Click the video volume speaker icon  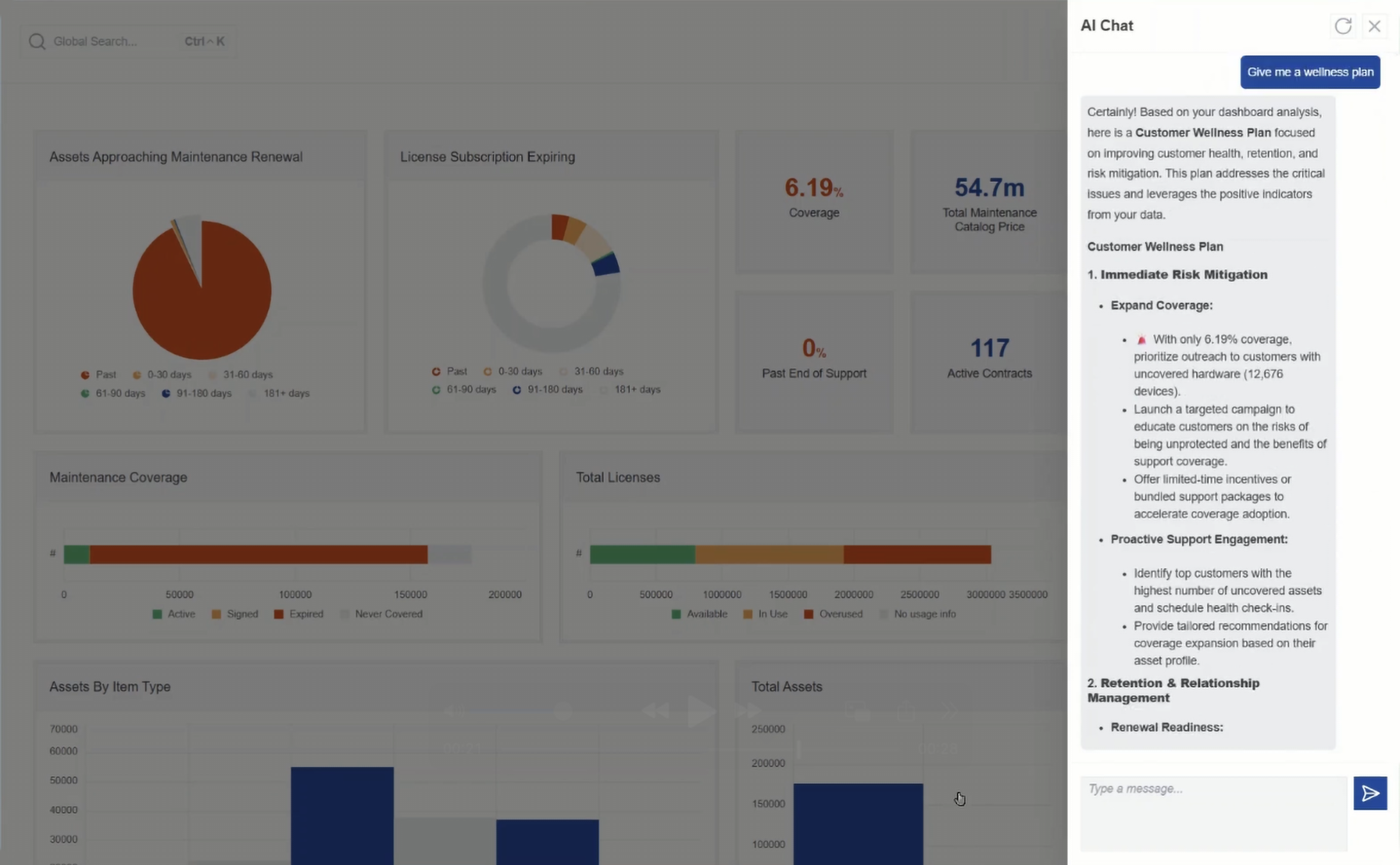tap(454, 711)
